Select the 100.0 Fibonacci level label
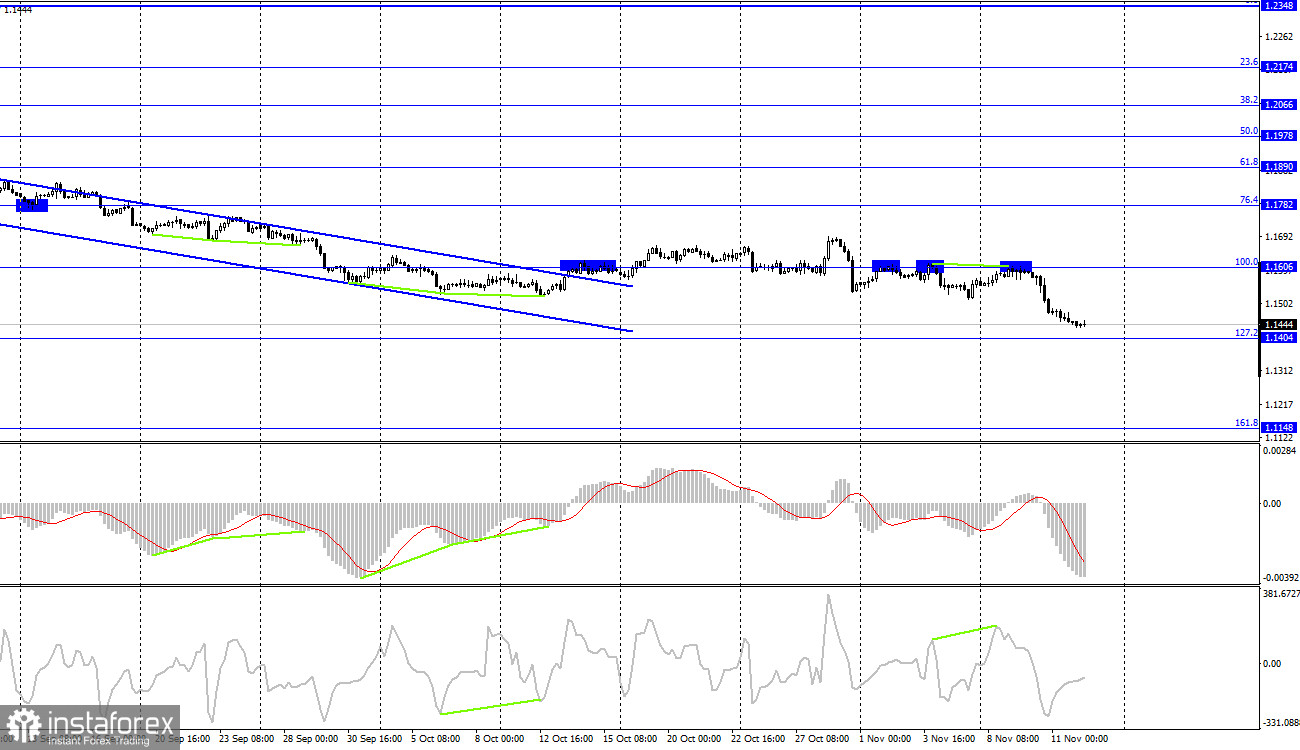This screenshot has height=750, width=1300. [1246, 262]
